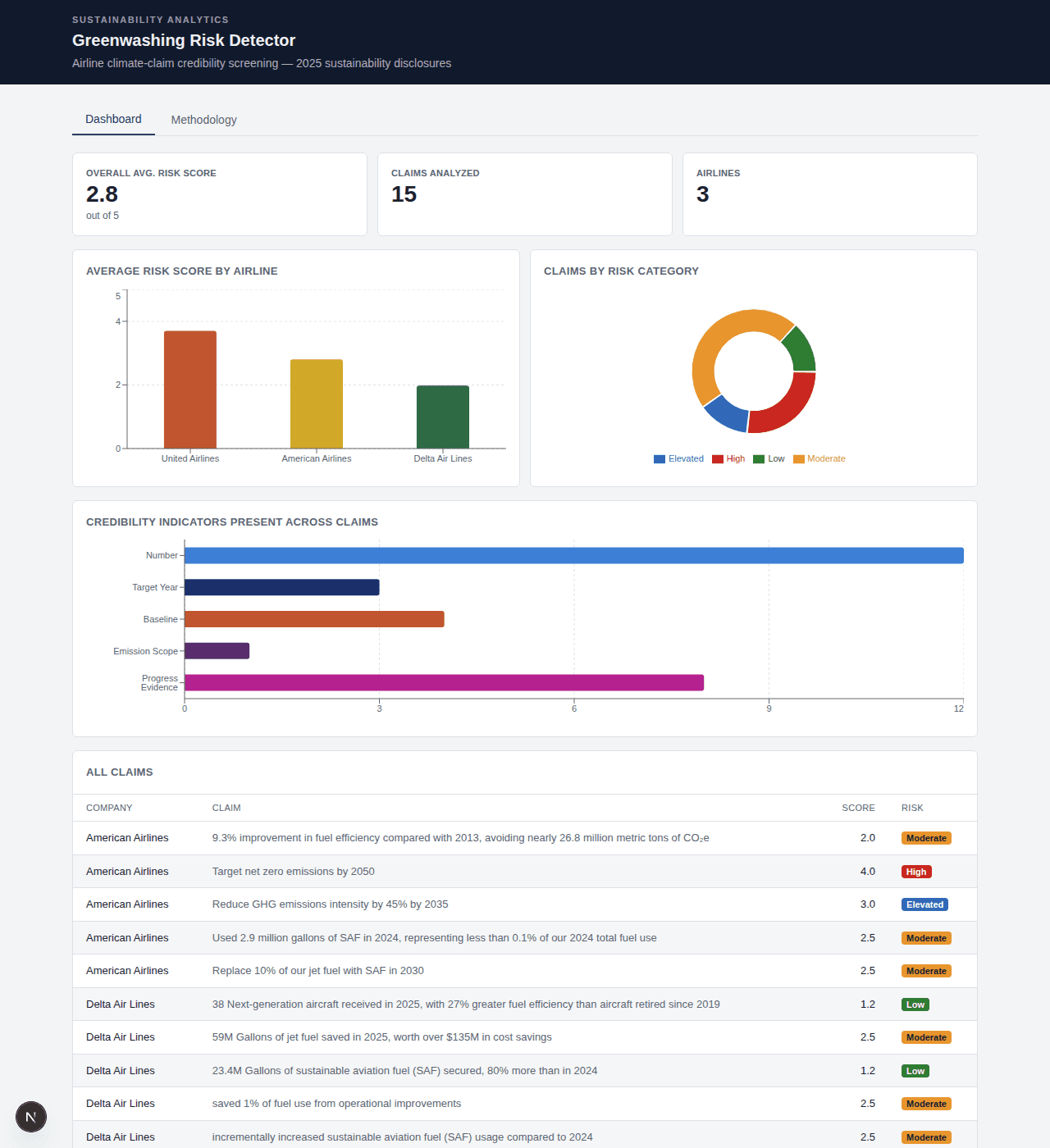Click the Moderate legend color swatch
Screen dimensions: 1050x1148
(x=798, y=459)
